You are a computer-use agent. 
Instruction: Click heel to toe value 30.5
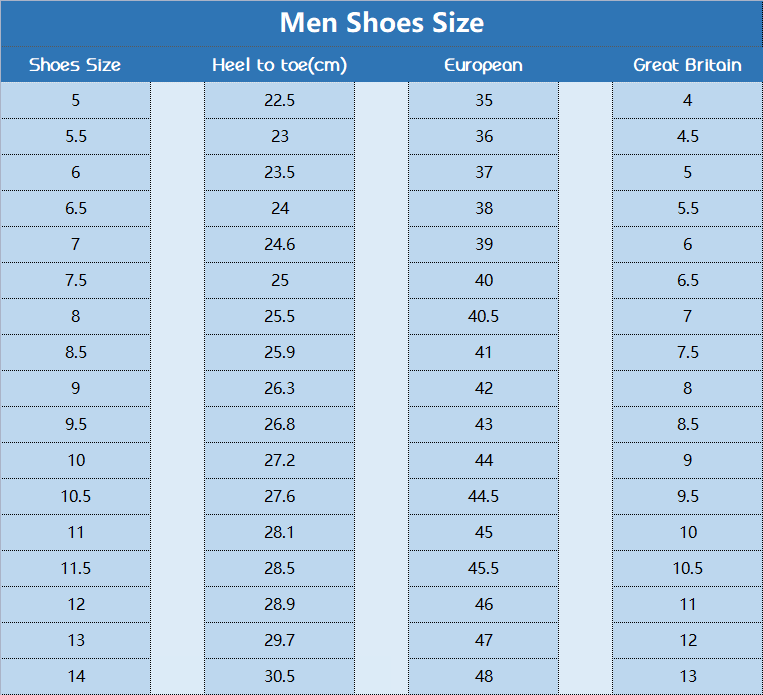pos(280,676)
